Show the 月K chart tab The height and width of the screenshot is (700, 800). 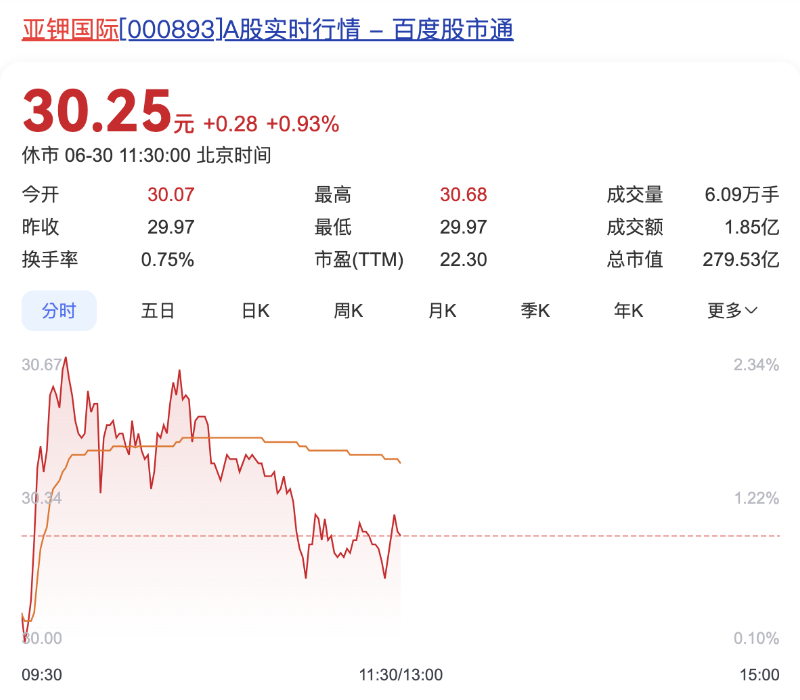[442, 310]
